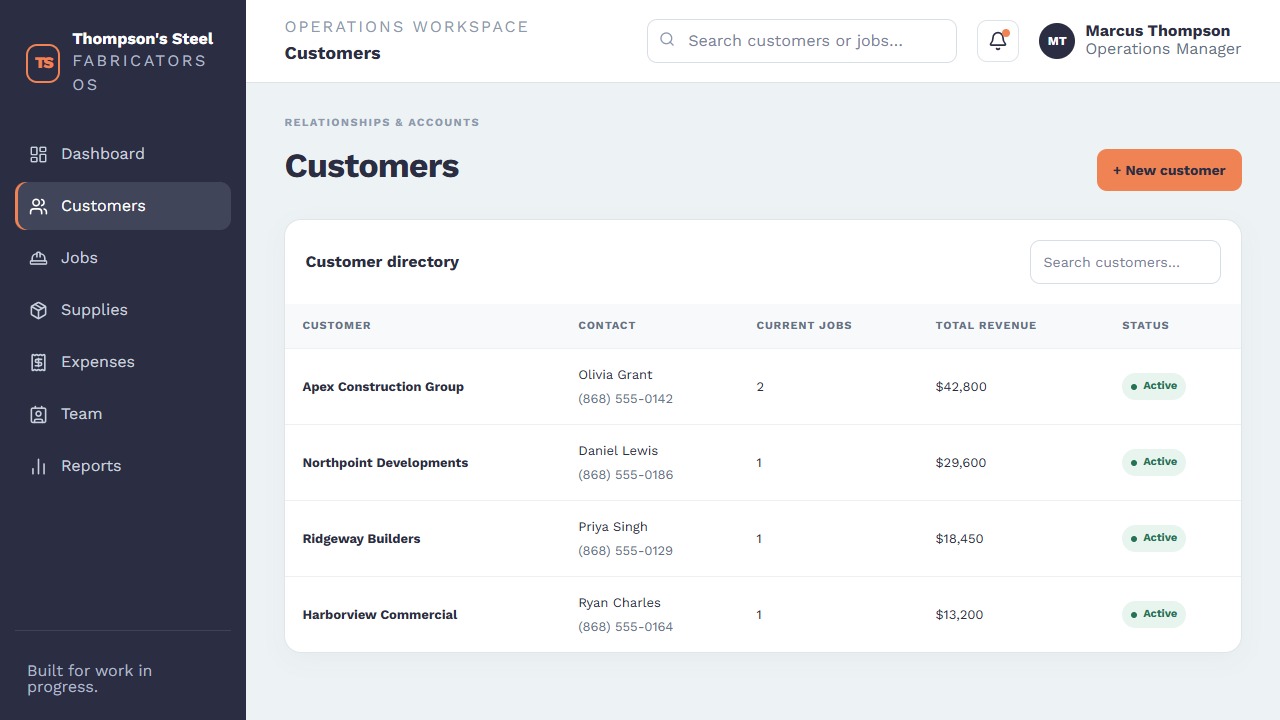Open Marcus Thompson profile name
Viewport: 1280px width, 720px height.
[x=1158, y=31]
